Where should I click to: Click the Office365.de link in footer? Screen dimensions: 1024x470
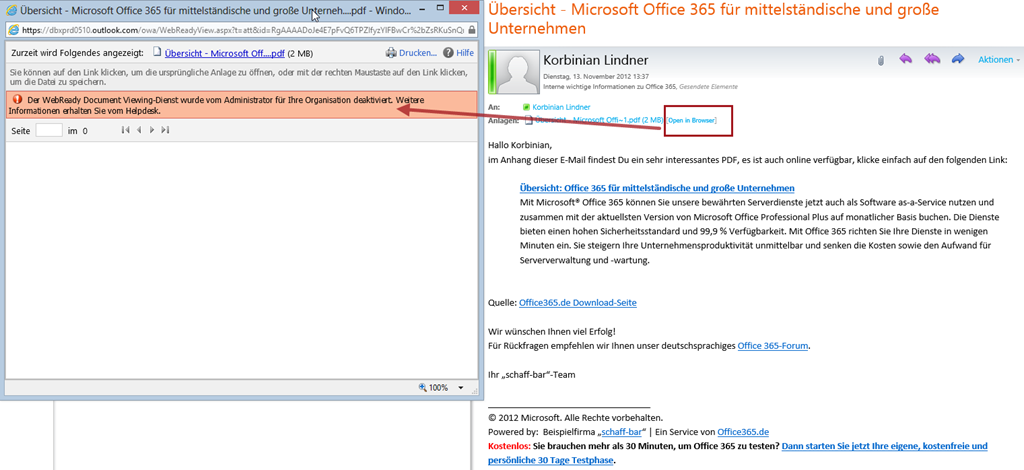[x=743, y=431]
